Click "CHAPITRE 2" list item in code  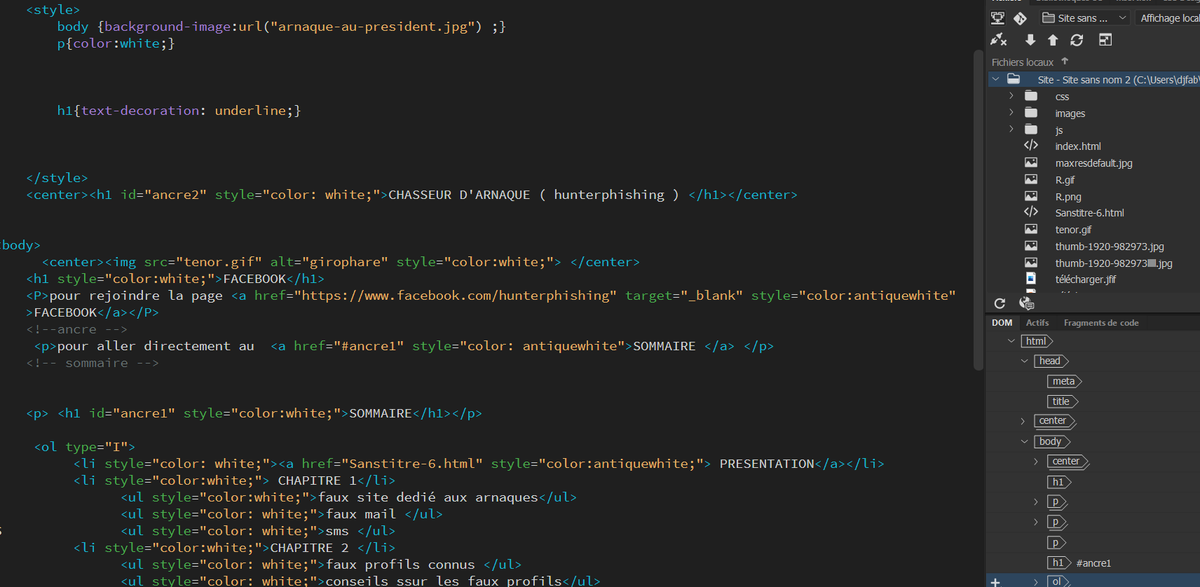(x=309, y=547)
